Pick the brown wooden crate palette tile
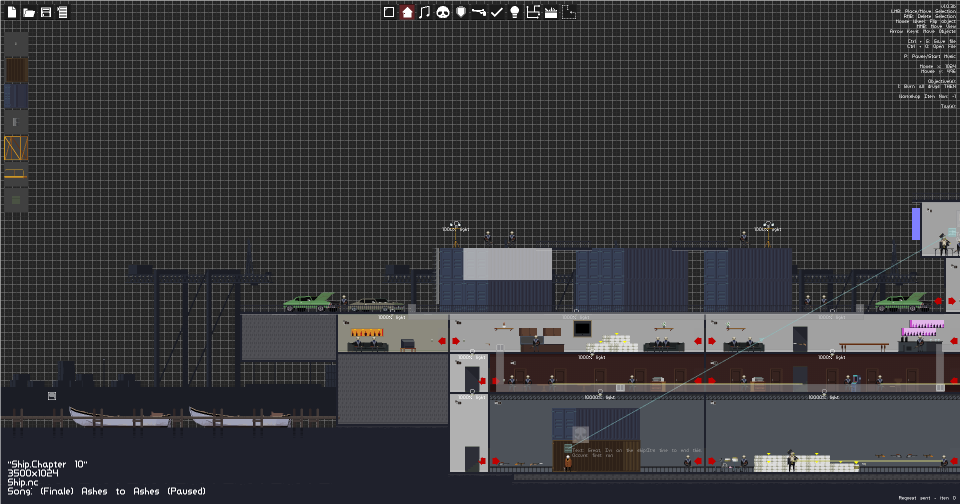This screenshot has width=960, height=504. point(16,70)
